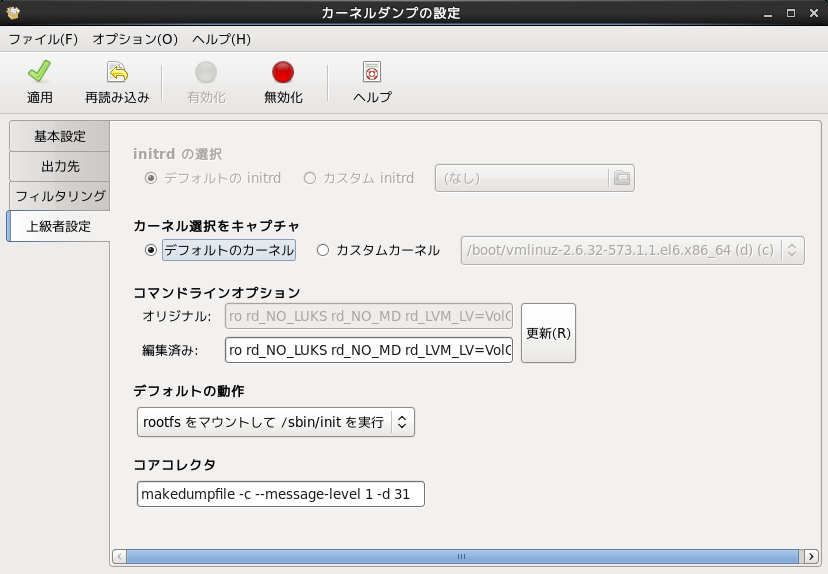Viewport: 828px width, 574px height.
Task: Select the default kernel radio button
Action: (x=152, y=250)
